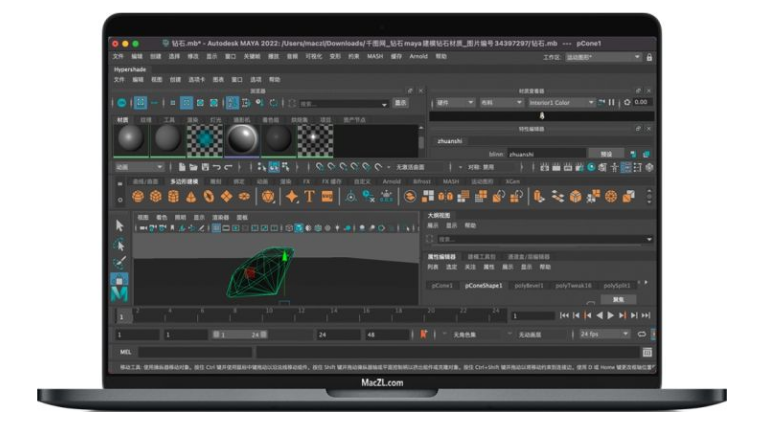Toggle the second magnet snap-to-curve icon

tap(331, 167)
